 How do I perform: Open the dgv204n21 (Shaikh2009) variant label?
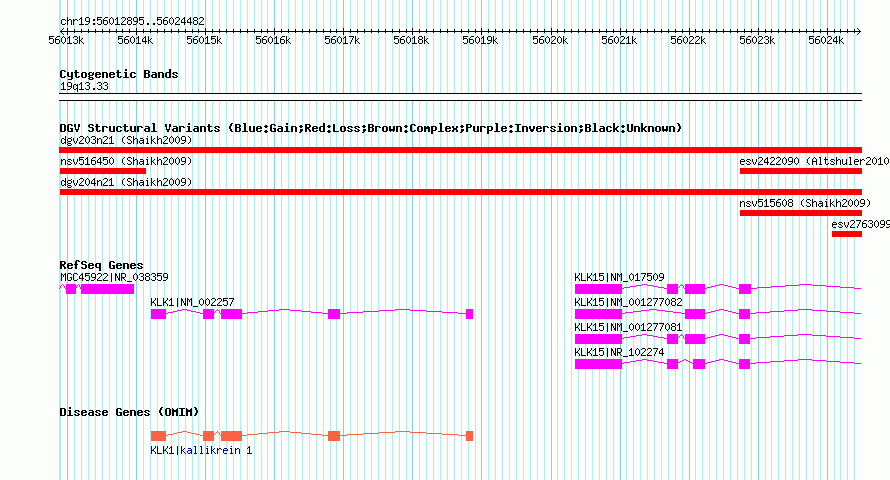click(x=126, y=182)
